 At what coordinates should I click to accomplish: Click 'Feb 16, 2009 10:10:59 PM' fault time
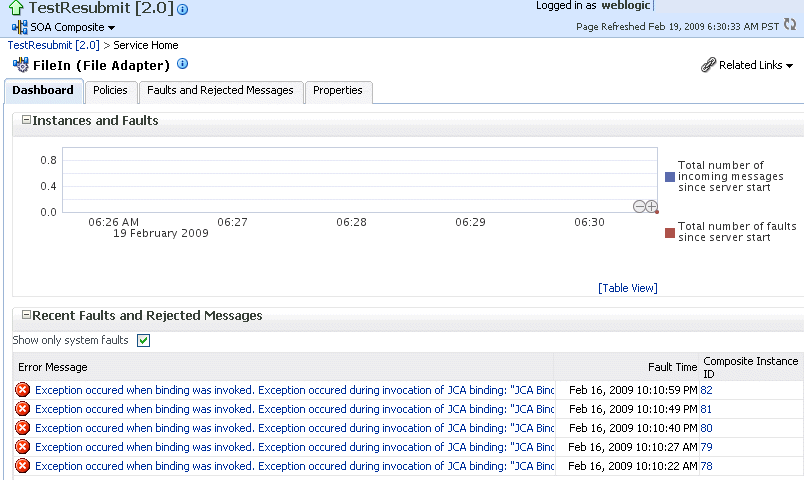pyautogui.click(x=633, y=390)
